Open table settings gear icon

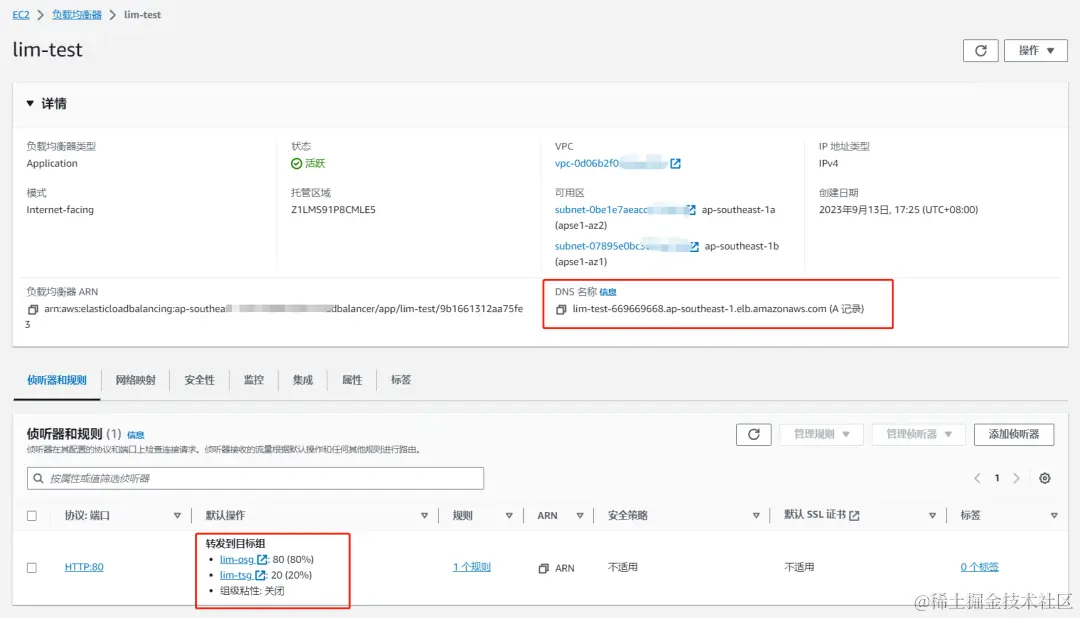click(x=1045, y=478)
